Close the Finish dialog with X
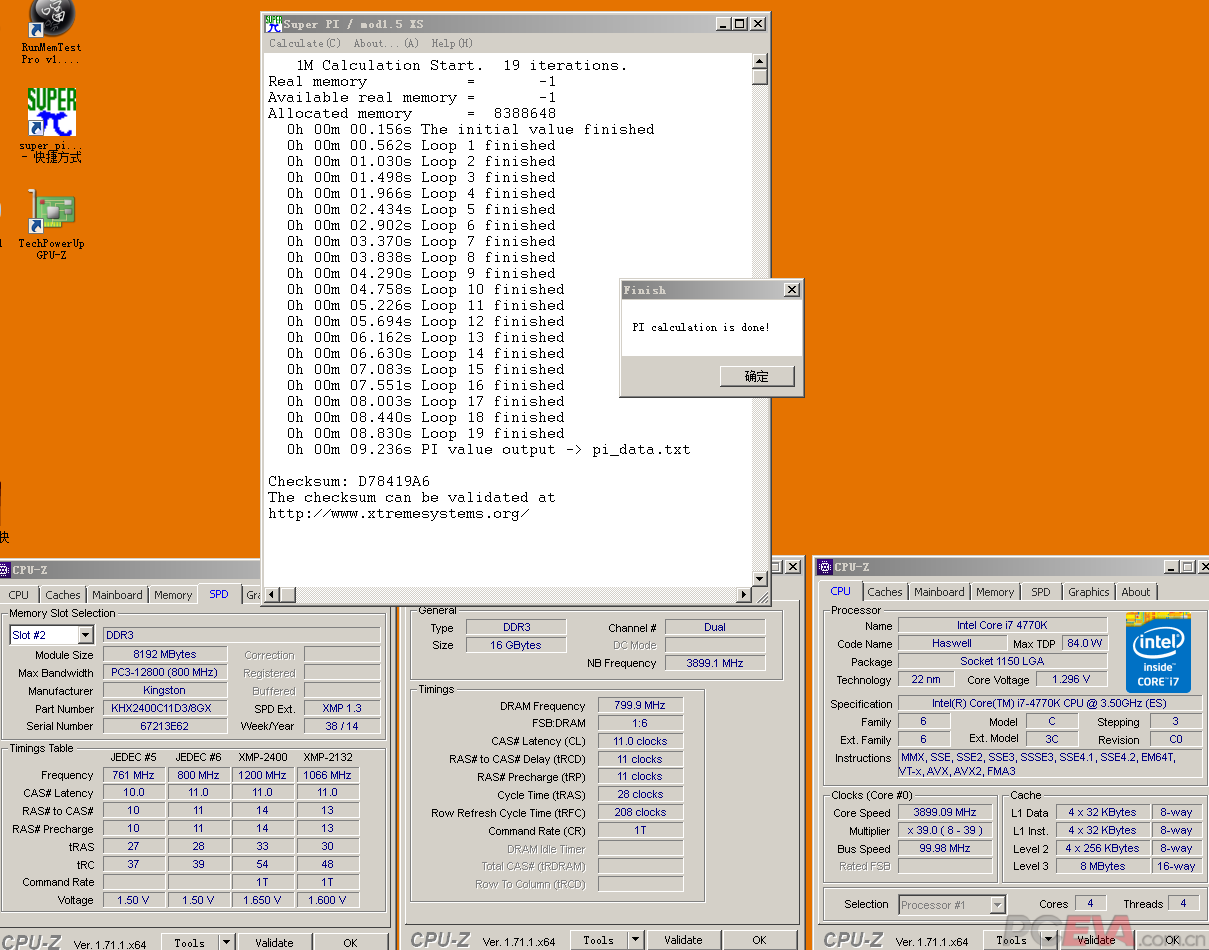This screenshot has height=950, width=1209. coord(791,290)
